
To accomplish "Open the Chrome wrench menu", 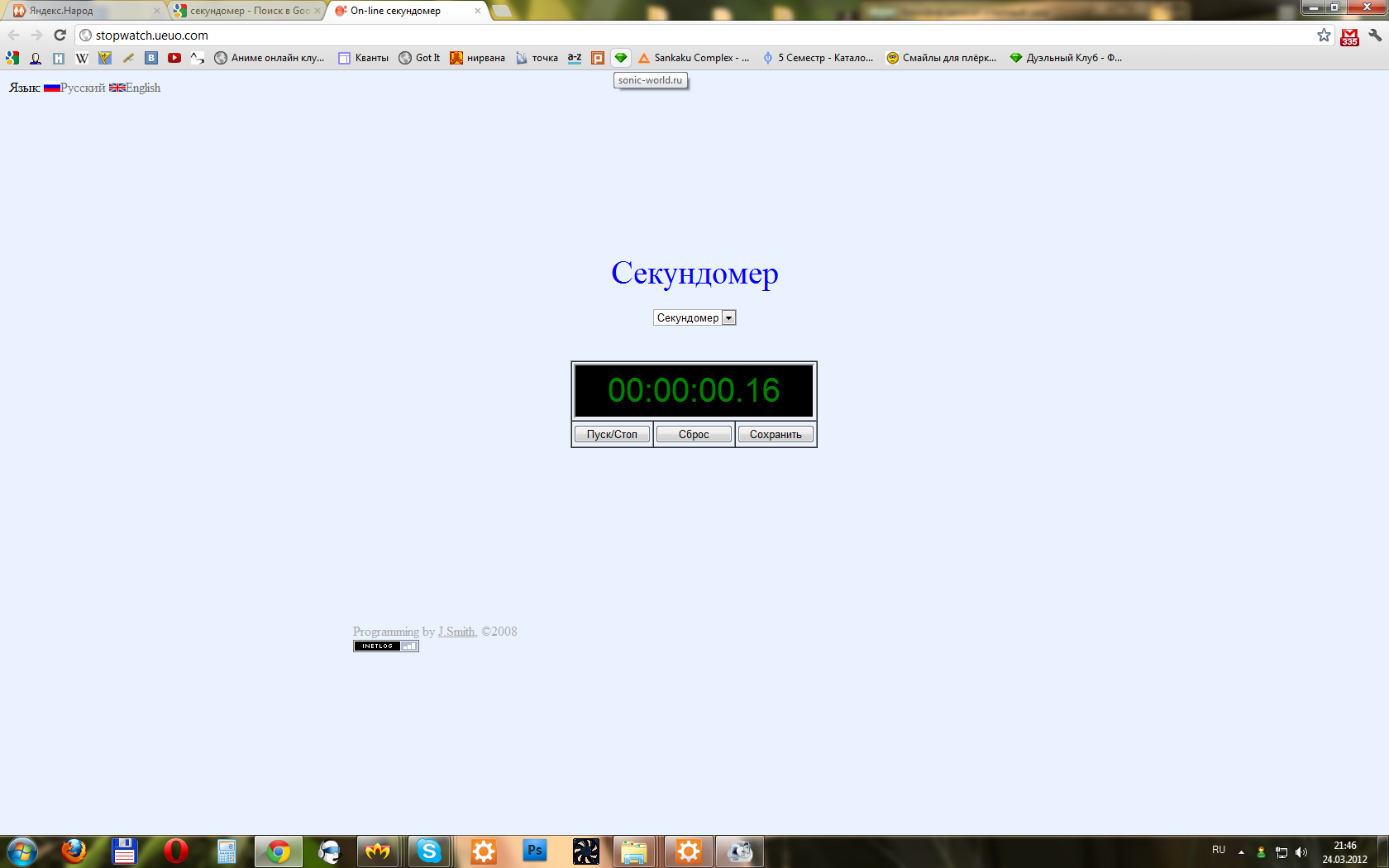I will pyautogui.click(x=1375, y=35).
